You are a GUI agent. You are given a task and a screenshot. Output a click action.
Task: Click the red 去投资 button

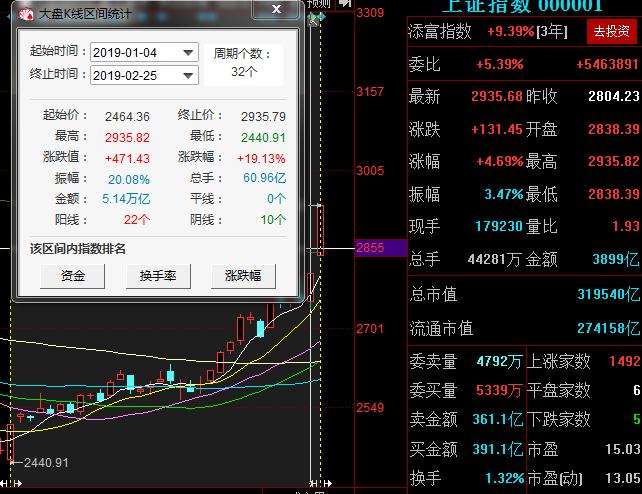610,31
